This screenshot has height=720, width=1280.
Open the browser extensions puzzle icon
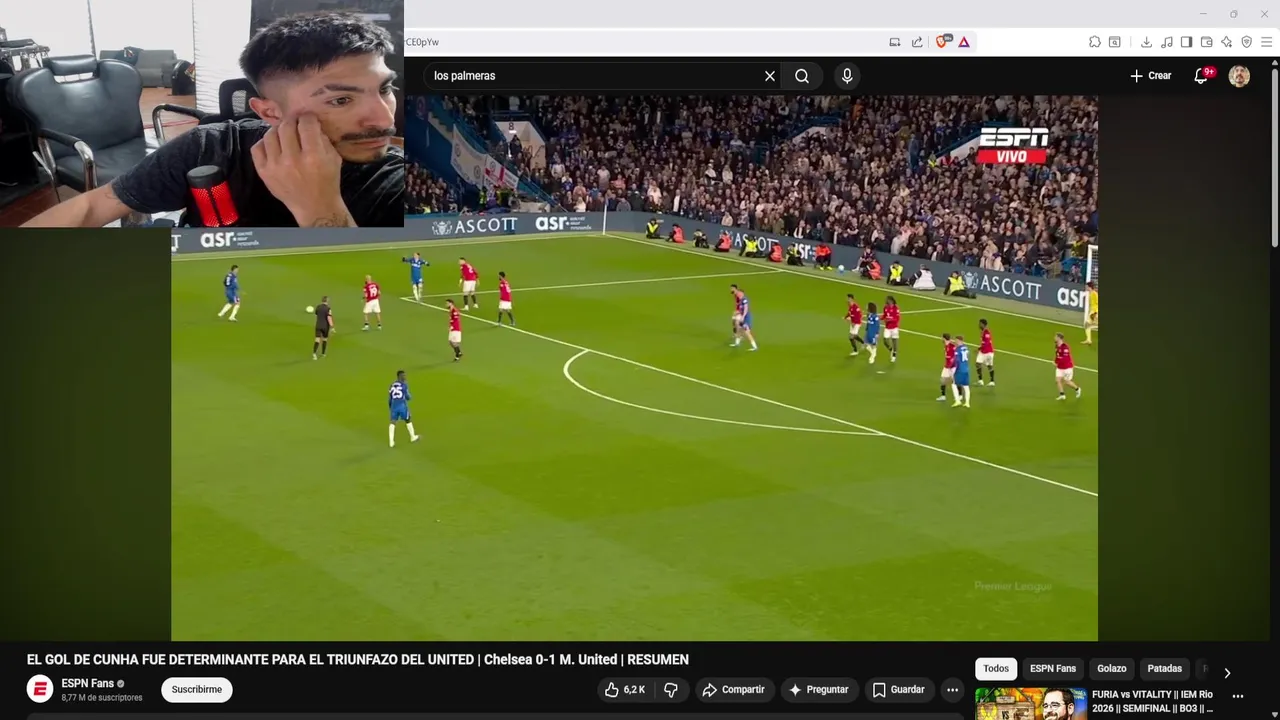tap(1095, 42)
